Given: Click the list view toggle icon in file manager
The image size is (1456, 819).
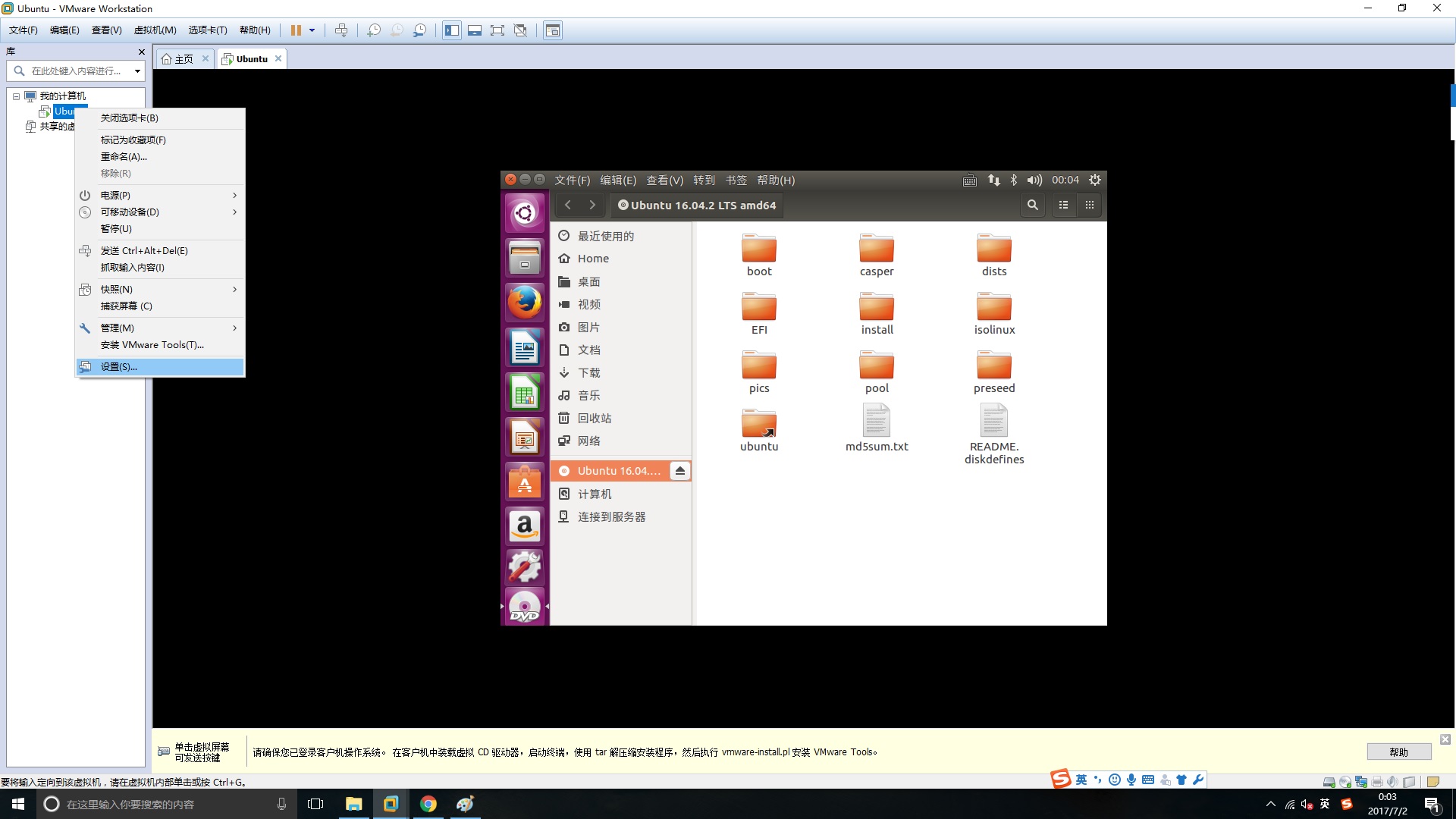Looking at the screenshot, I should click(x=1062, y=205).
